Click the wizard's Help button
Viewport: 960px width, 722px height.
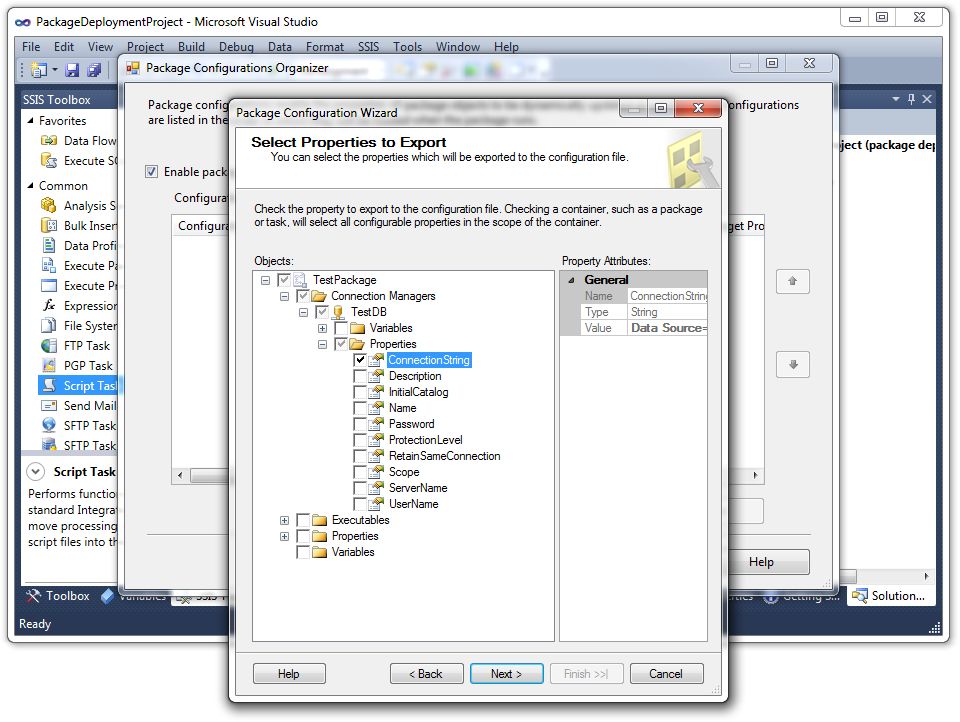point(289,674)
